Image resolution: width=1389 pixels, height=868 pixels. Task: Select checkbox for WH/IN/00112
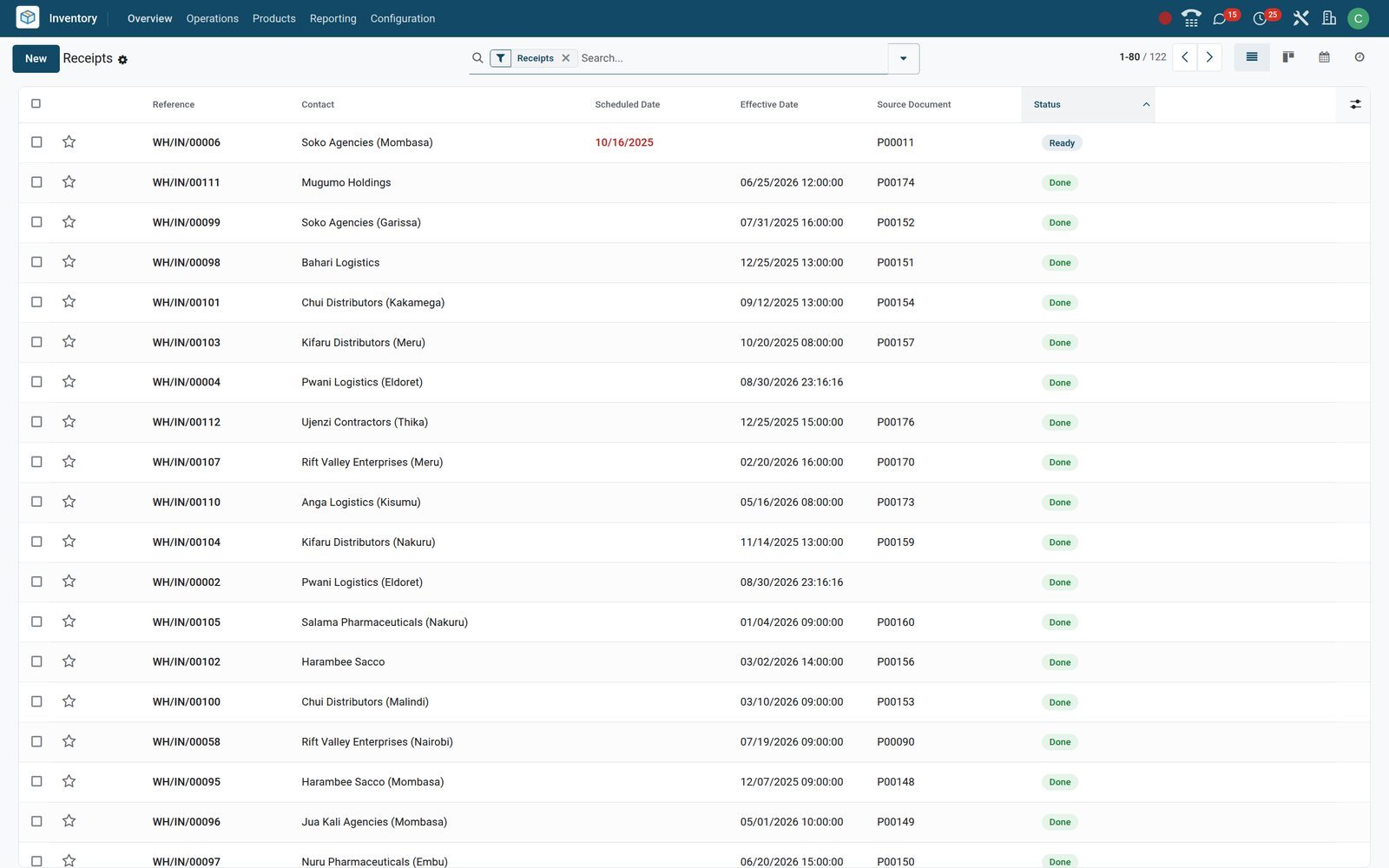pyautogui.click(x=36, y=421)
